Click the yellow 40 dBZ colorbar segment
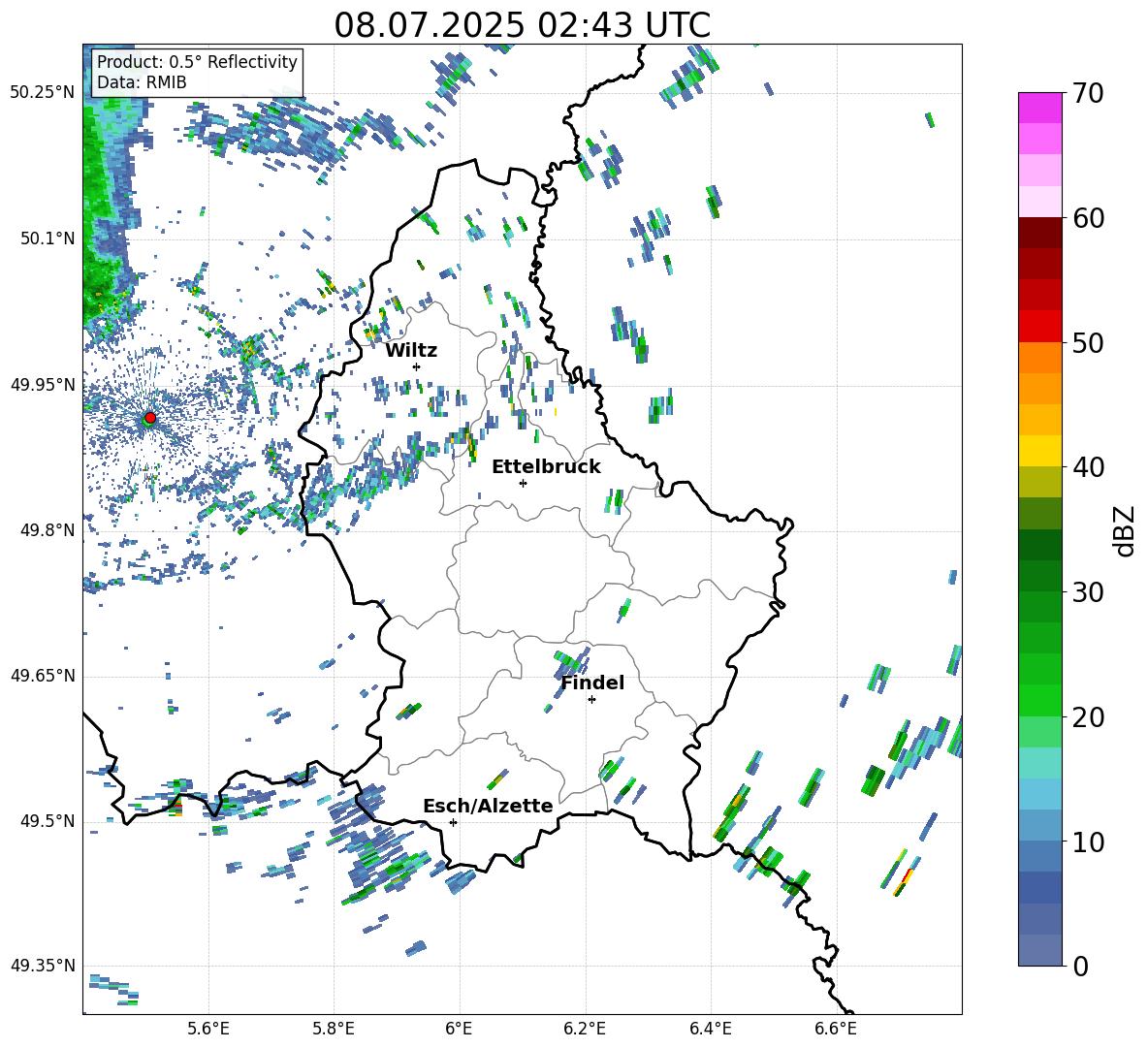This screenshot has height=1048, width=1148. click(1039, 451)
